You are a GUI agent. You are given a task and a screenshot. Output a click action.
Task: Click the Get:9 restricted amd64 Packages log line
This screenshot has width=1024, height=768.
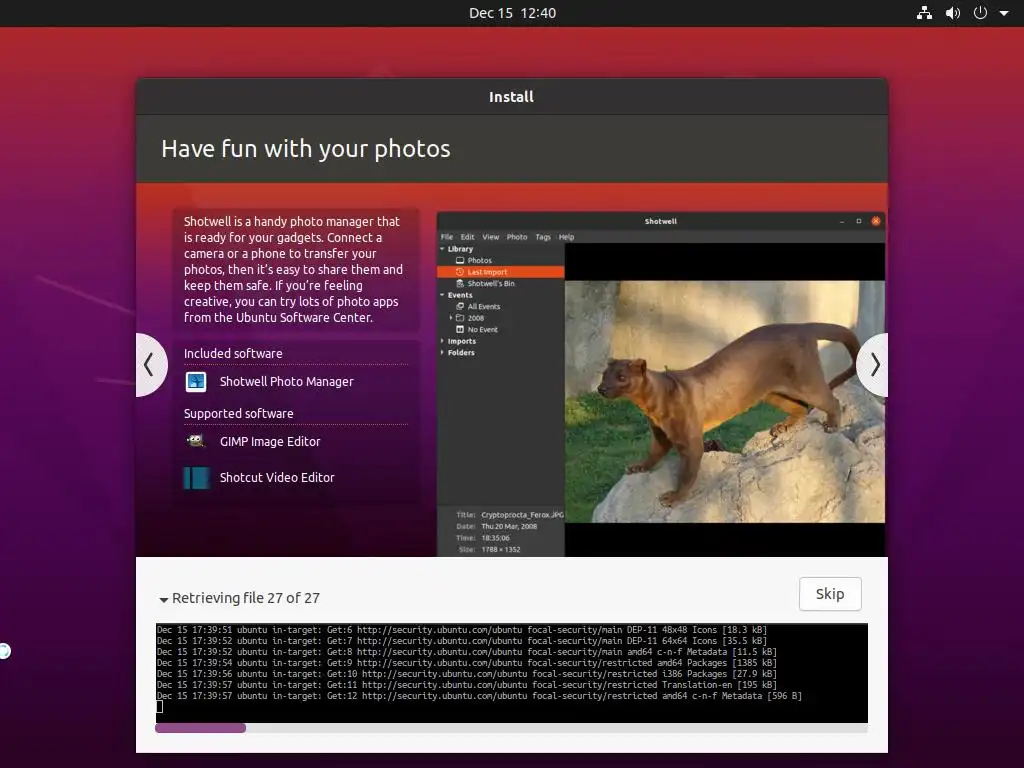467,663
